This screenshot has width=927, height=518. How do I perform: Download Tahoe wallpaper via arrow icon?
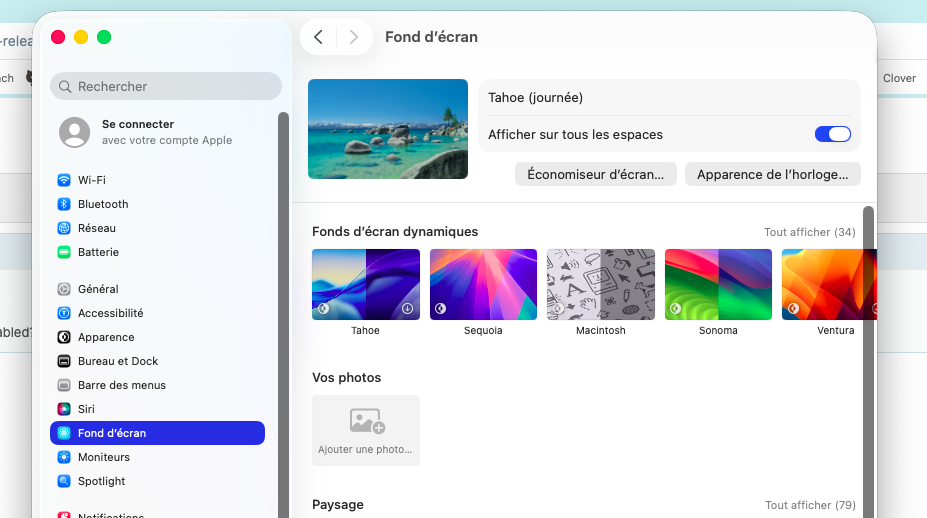[407, 309]
